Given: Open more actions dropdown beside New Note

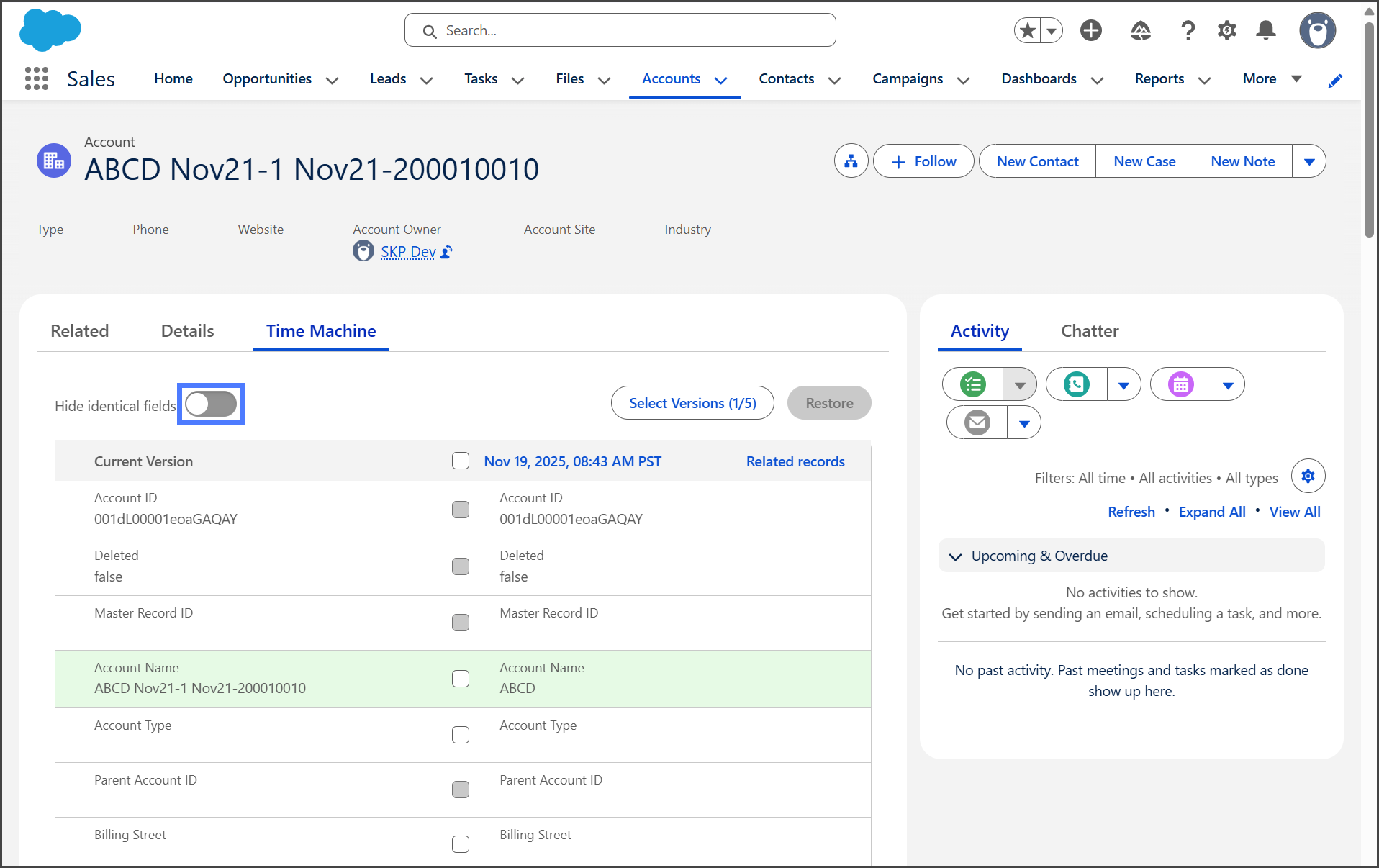Looking at the screenshot, I should (x=1309, y=161).
